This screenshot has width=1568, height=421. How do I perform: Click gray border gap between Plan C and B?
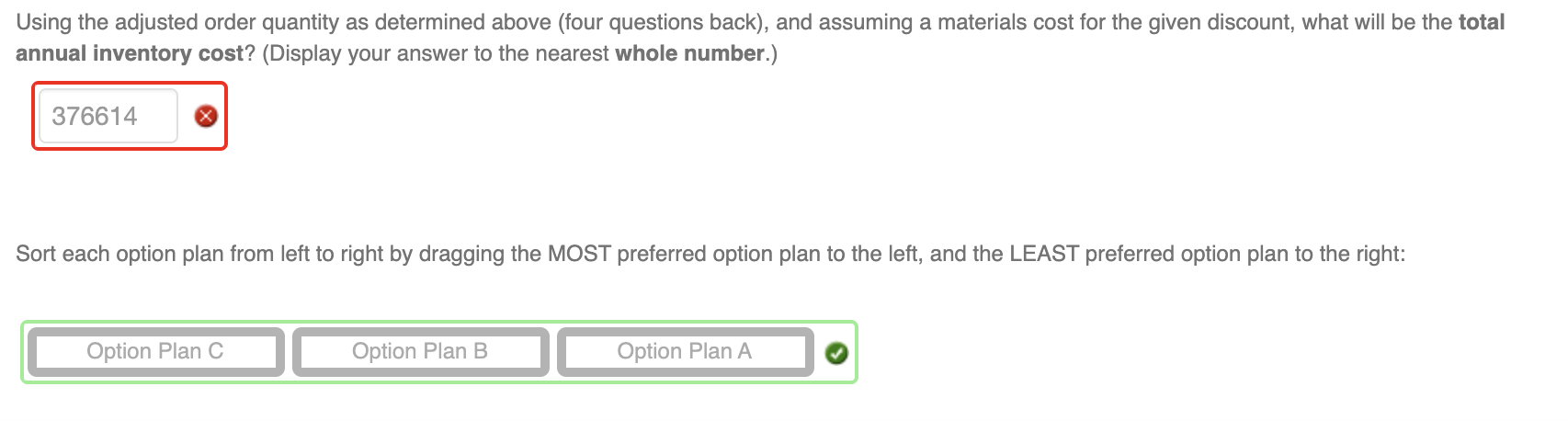click(288, 351)
